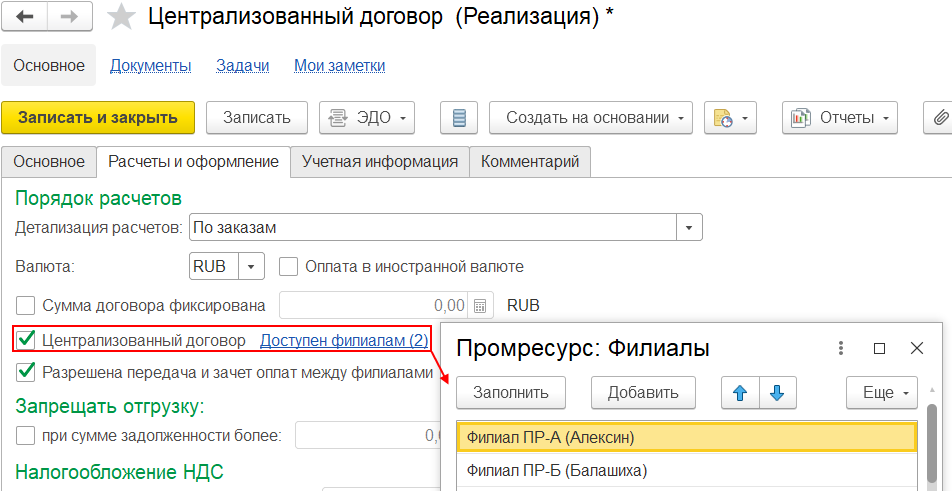Uncheck 'Централизованный договор' checkbox
The height and width of the screenshot is (491, 952).
click(x=27, y=340)
